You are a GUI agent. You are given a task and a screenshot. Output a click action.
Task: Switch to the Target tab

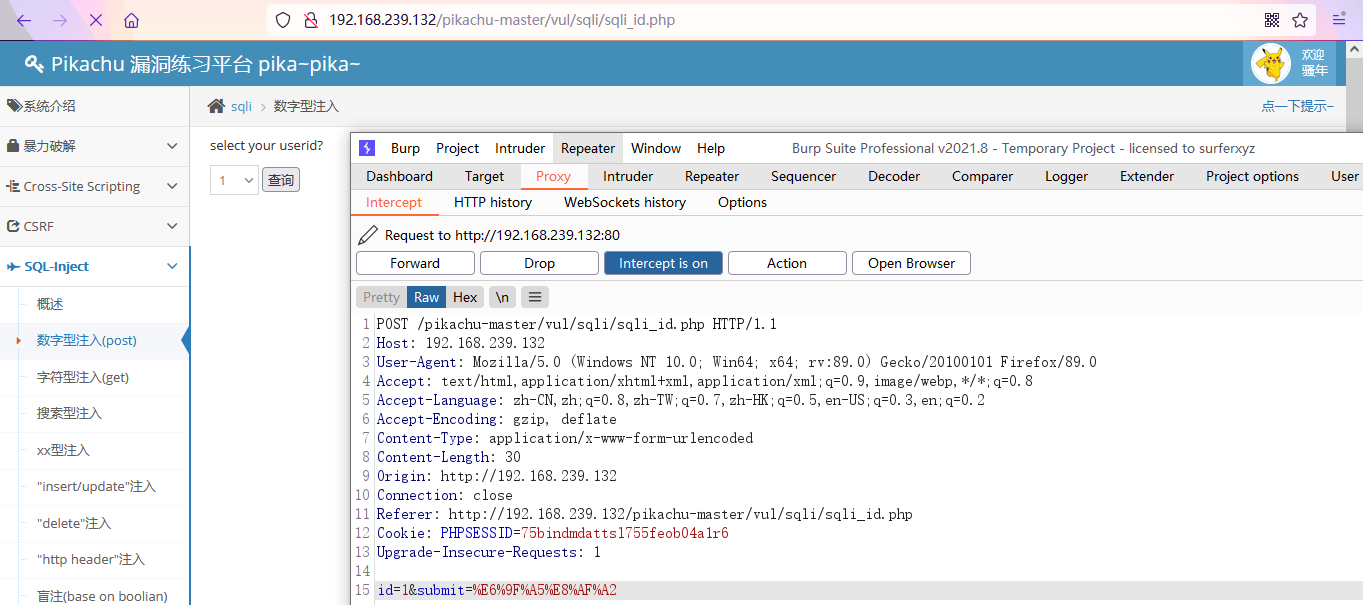(484, 176)
